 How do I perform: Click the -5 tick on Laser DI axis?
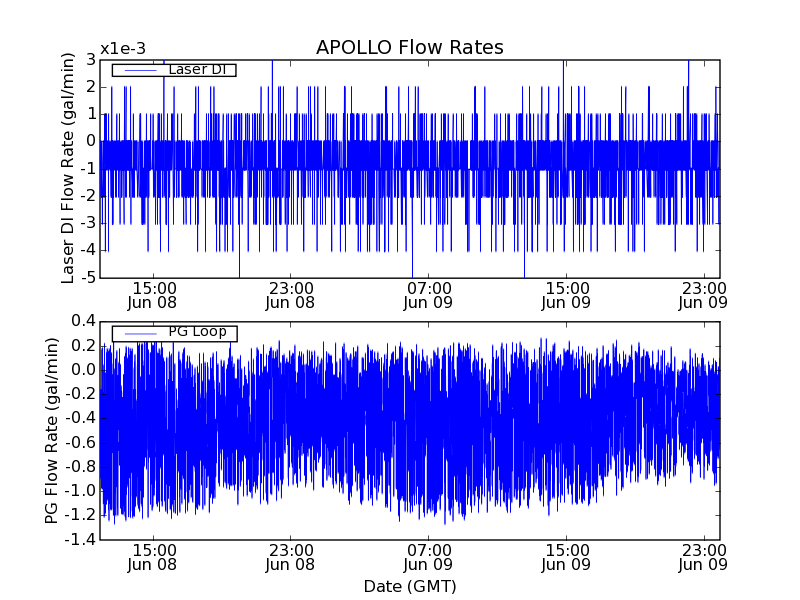point(87,278)
